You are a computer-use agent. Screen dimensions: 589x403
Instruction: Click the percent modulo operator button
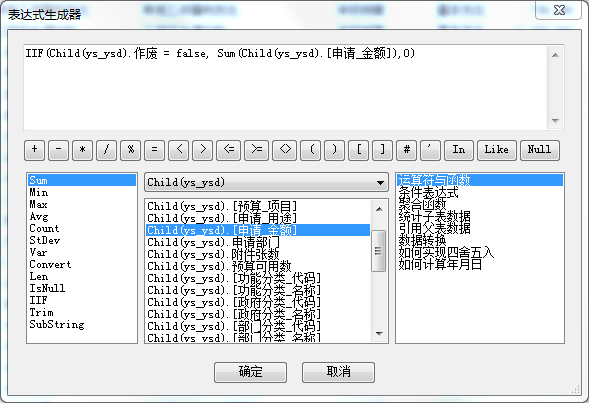click(130, 150)
